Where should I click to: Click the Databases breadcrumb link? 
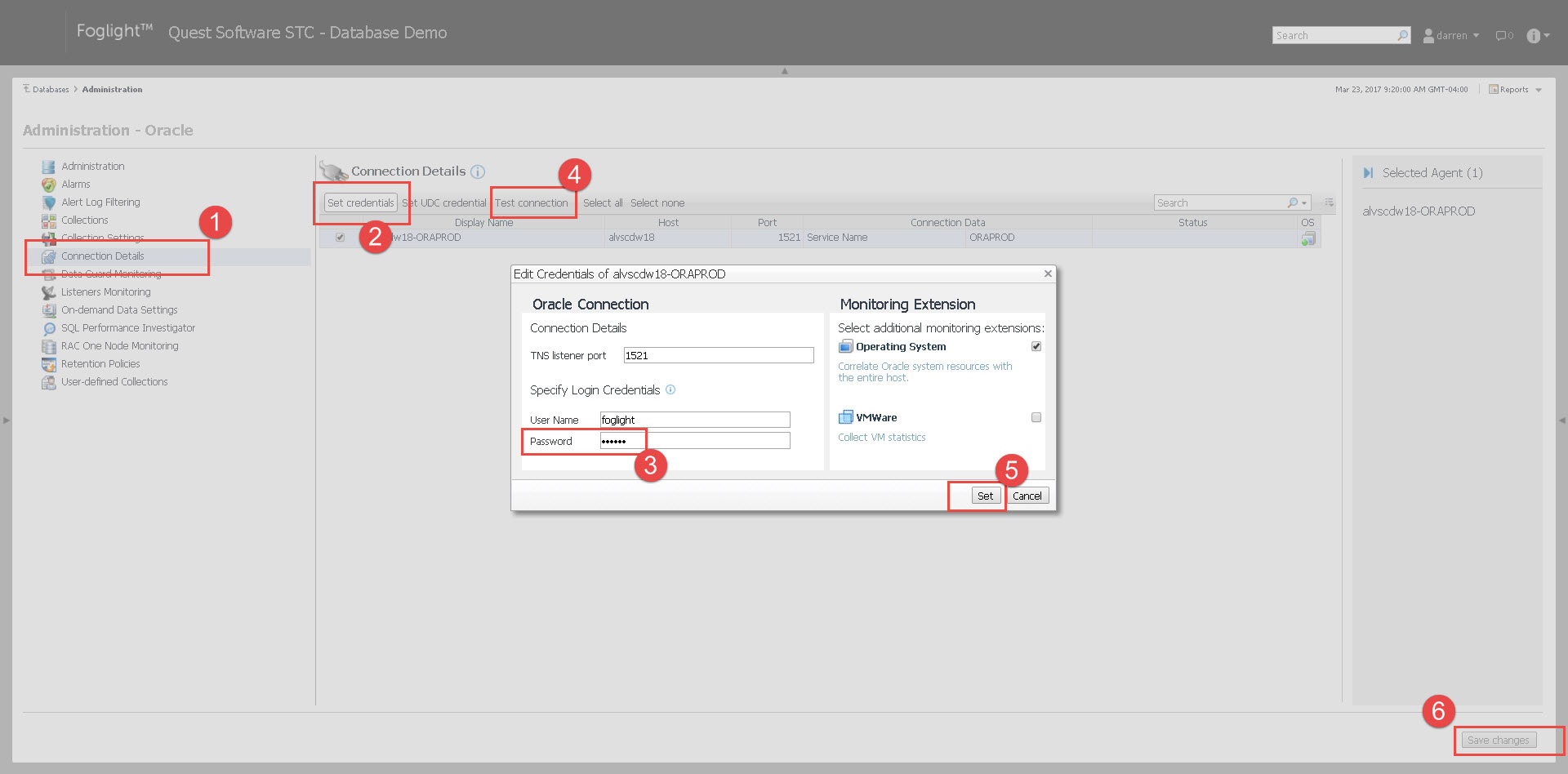(51, 90)
